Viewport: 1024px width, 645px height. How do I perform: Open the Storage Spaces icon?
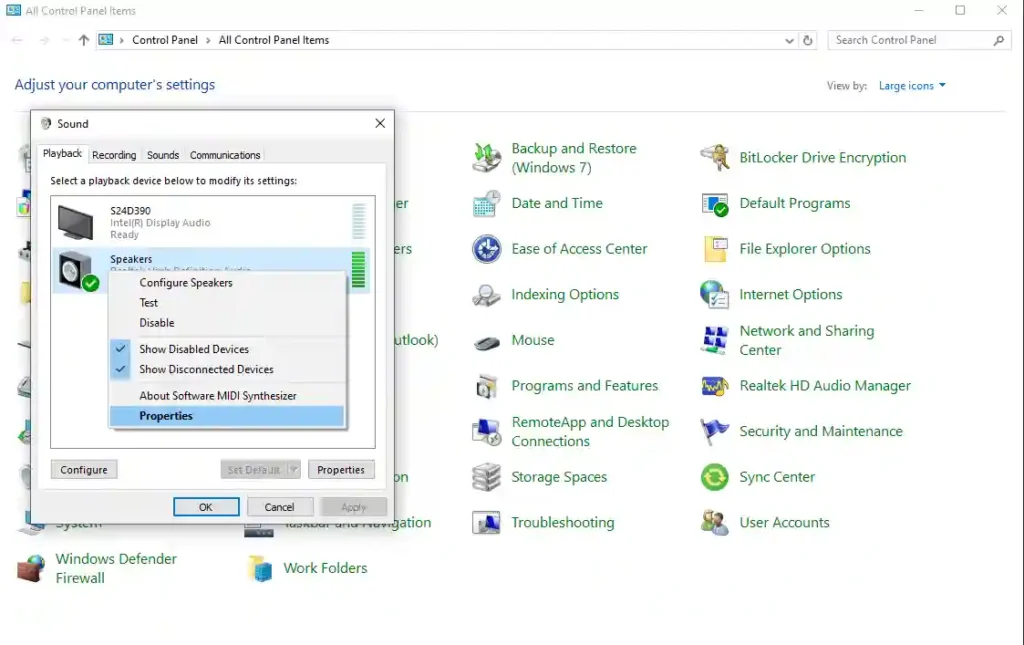click(x=487, y=477)
